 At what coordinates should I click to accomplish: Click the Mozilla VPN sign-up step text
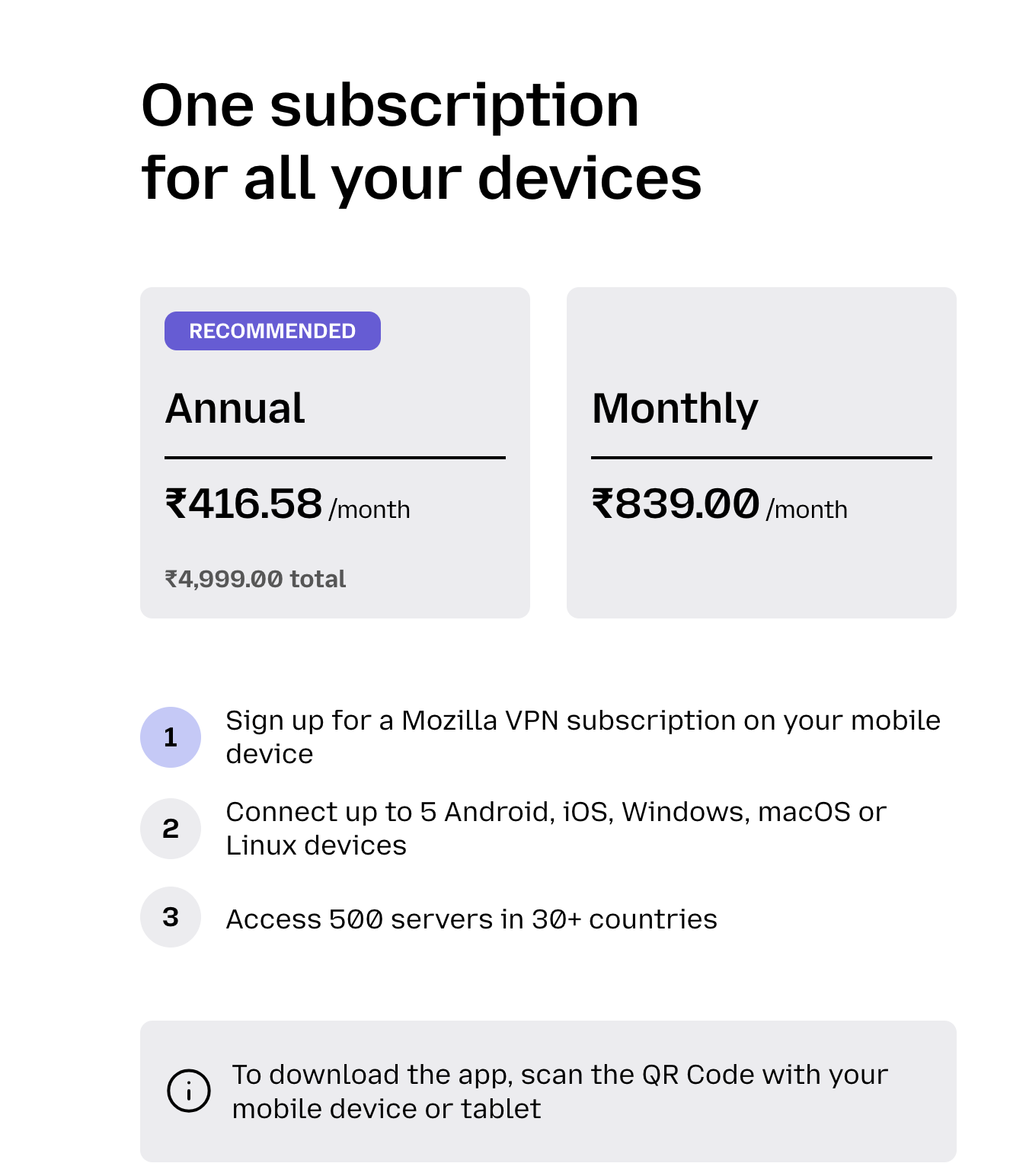tap(583, 737)
